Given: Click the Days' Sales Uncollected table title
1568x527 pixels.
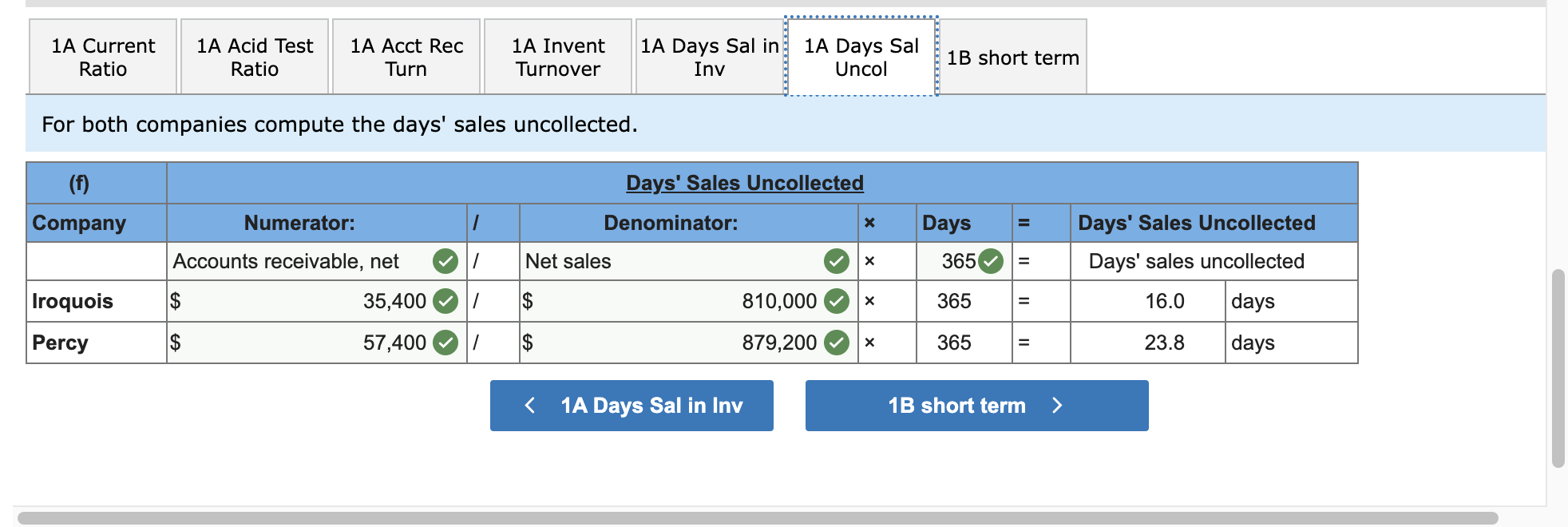Looking at the screenshot, I should coord(745,183).
